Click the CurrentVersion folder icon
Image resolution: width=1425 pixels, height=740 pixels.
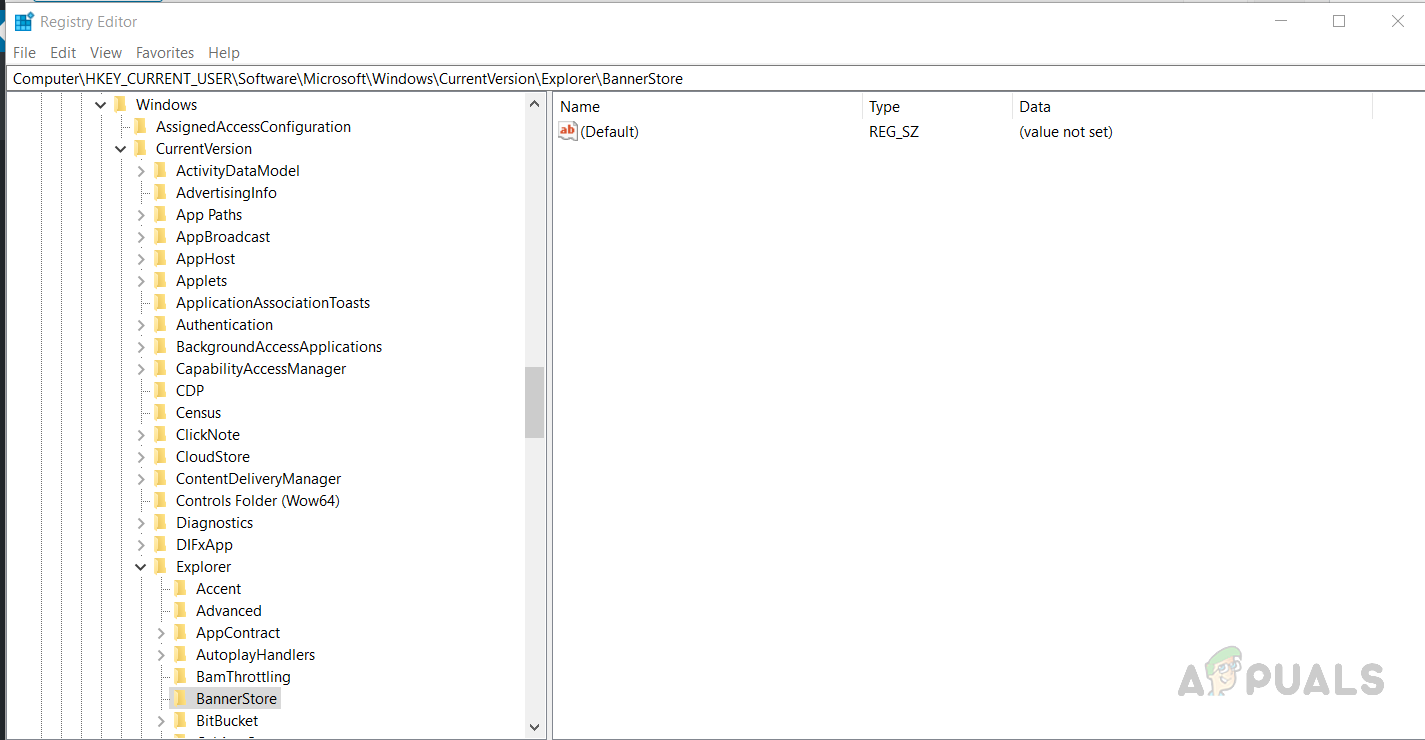(x=141, y=148)
